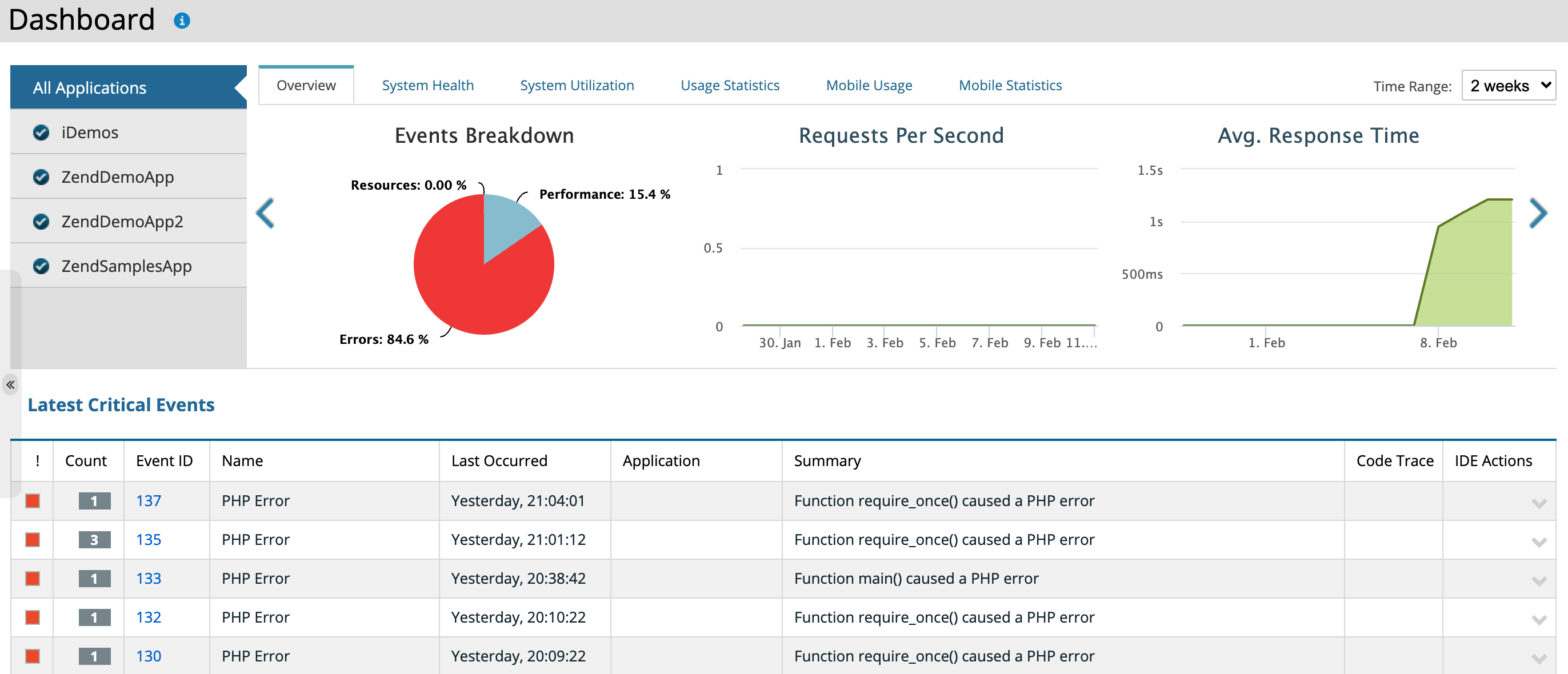
Task: Click red severity square for event 137
Action: (x=33, y=500)
